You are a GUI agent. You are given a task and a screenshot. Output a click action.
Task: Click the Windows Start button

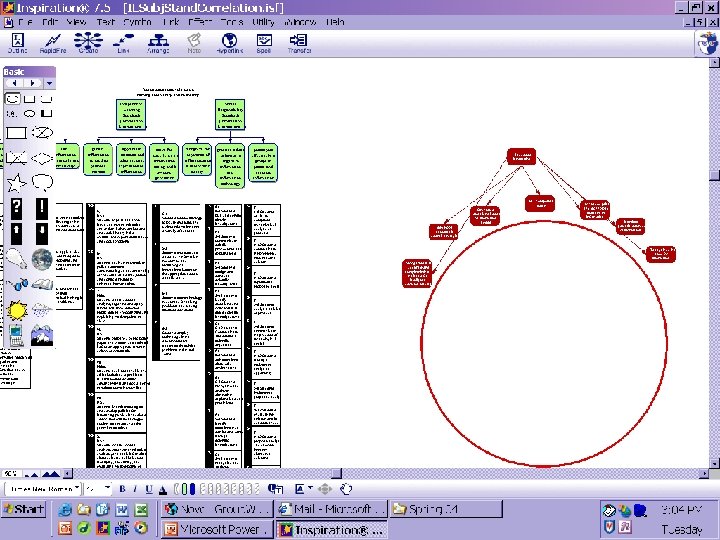(x=23, y=509)
